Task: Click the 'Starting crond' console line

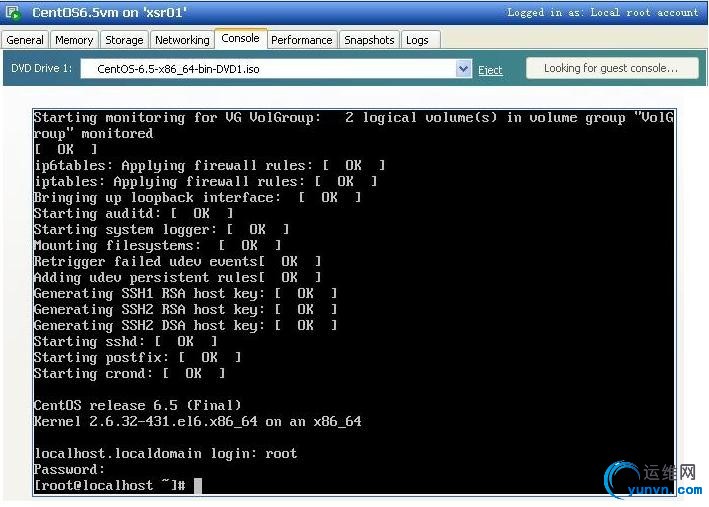Action: [129, 373]
